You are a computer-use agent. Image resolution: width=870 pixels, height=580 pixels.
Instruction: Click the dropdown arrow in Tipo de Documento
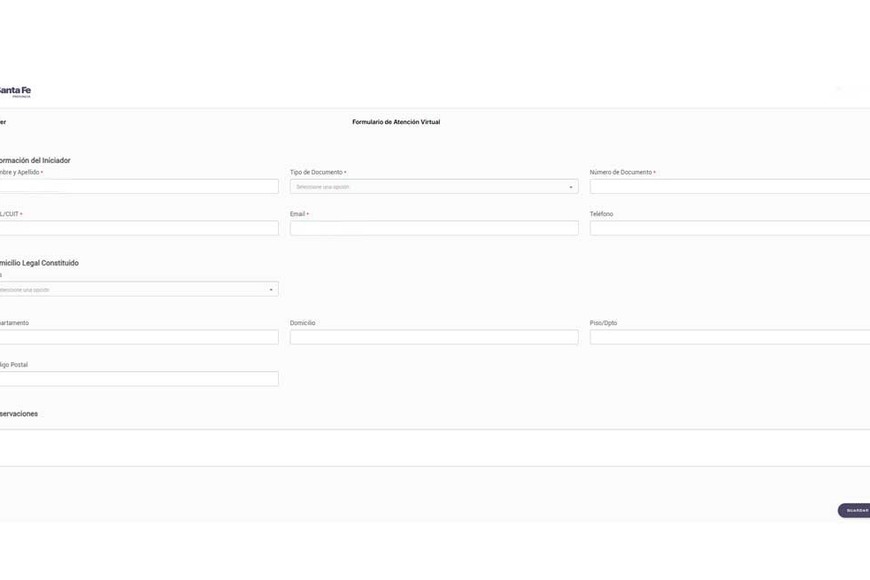(x=571, y=187)
